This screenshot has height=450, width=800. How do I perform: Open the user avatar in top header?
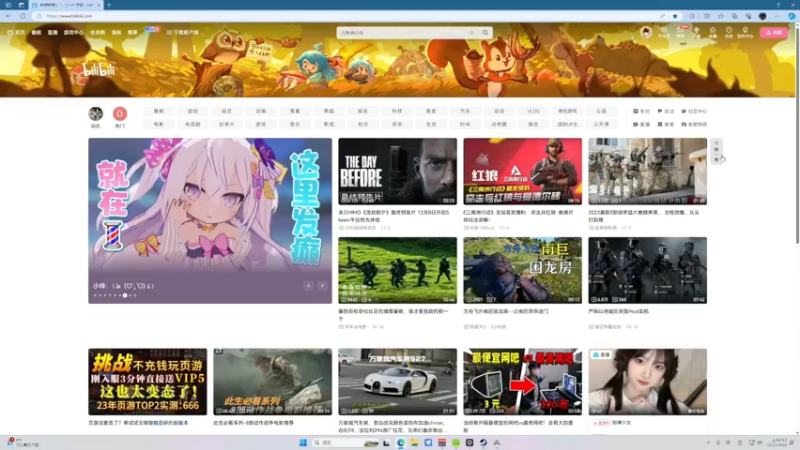646,32
